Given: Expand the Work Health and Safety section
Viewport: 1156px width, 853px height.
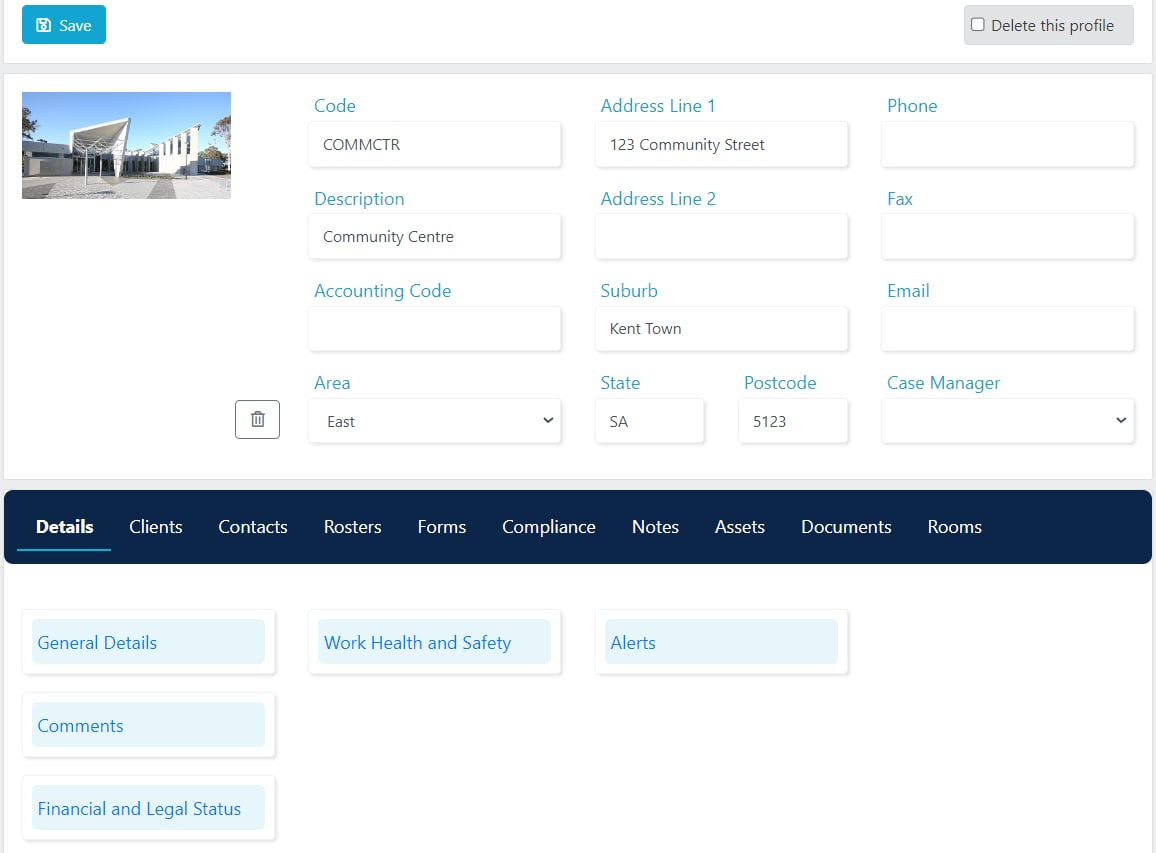Looking at the screenshot, I should click(434, 642).
